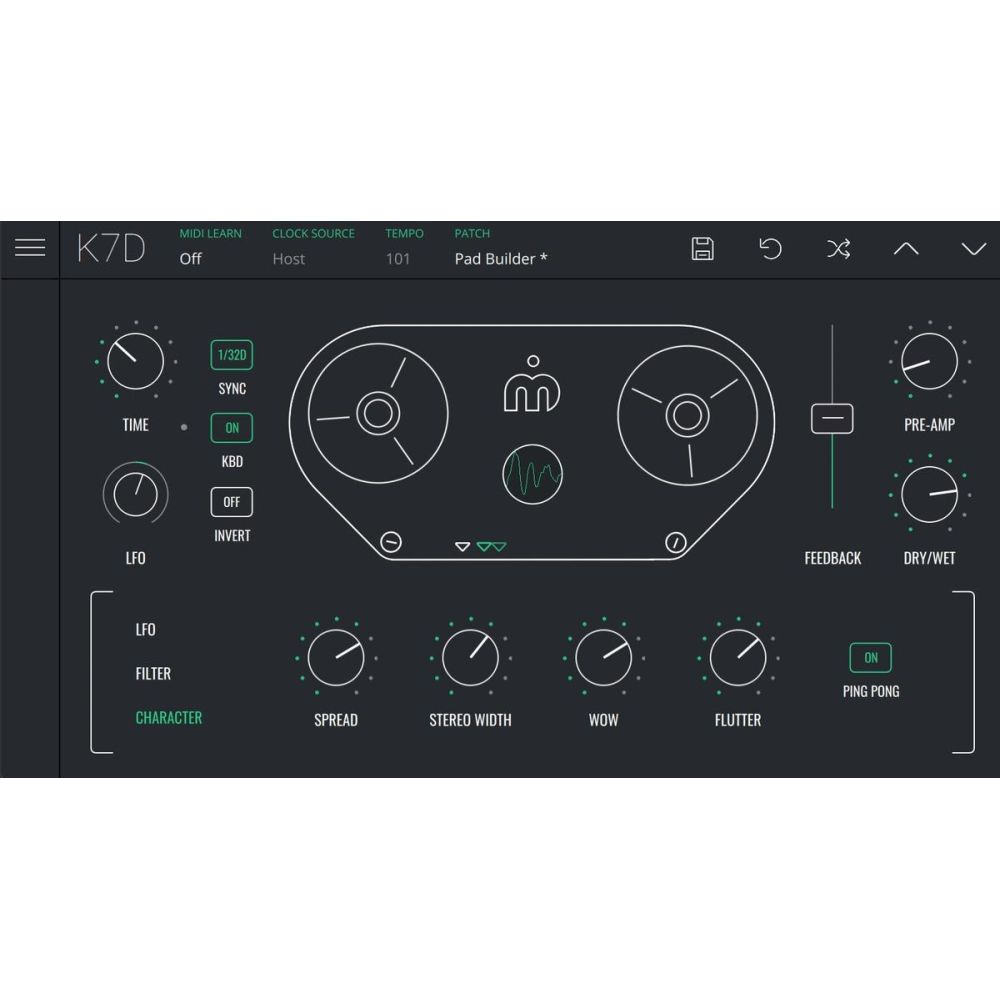
Task: Click the green double tape head triangles
Action: (492, 547)
